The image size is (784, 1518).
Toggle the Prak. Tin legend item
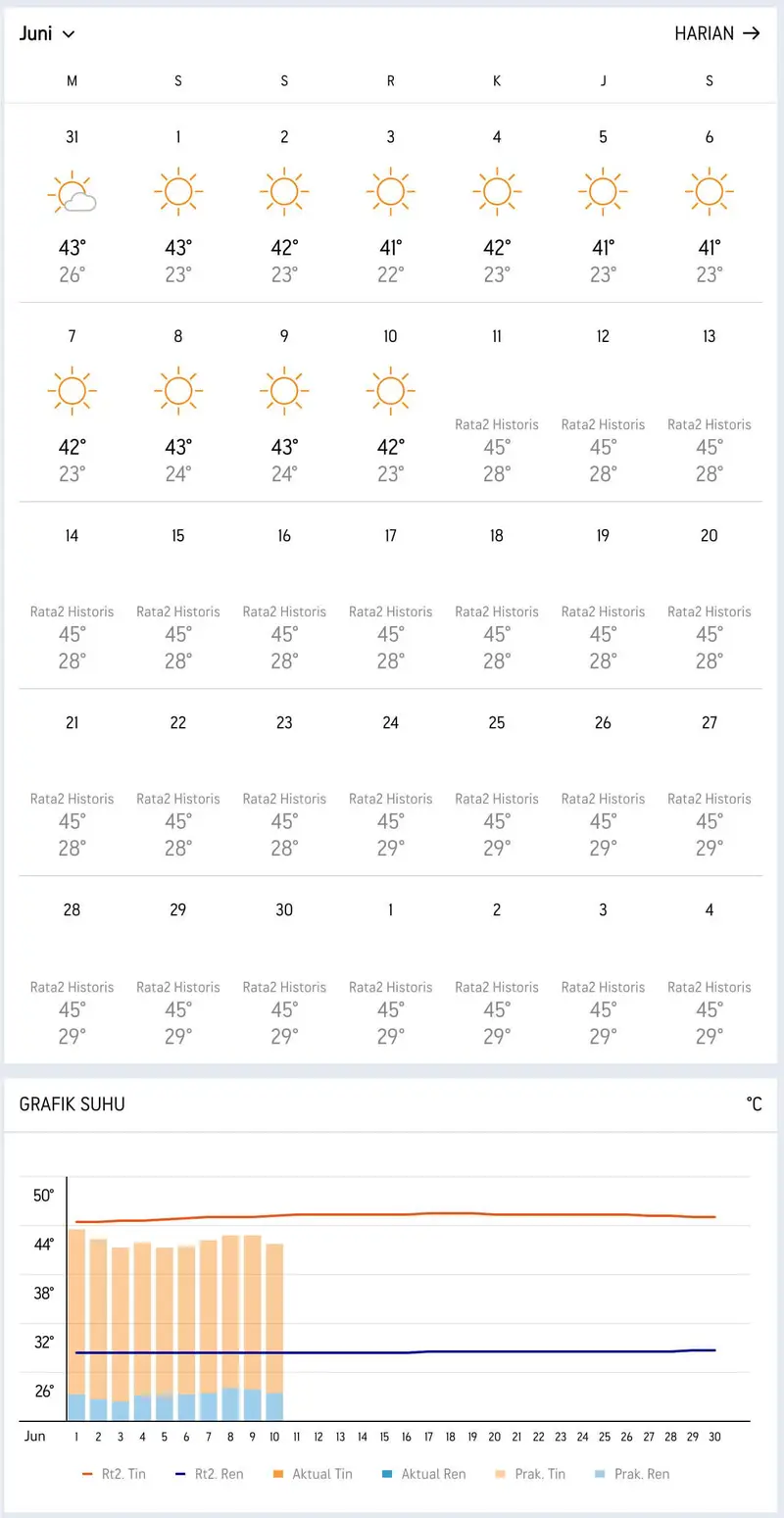click(x=530, y=1474)
